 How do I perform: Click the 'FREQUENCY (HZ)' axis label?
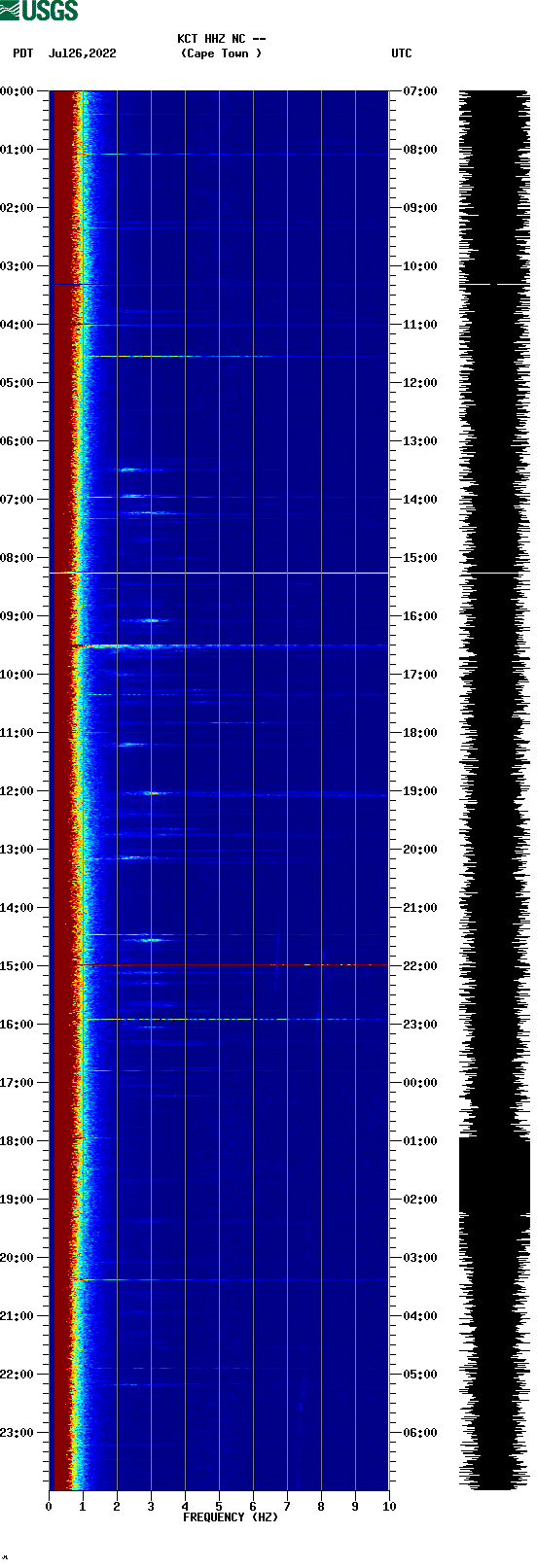pos(231,1517)
